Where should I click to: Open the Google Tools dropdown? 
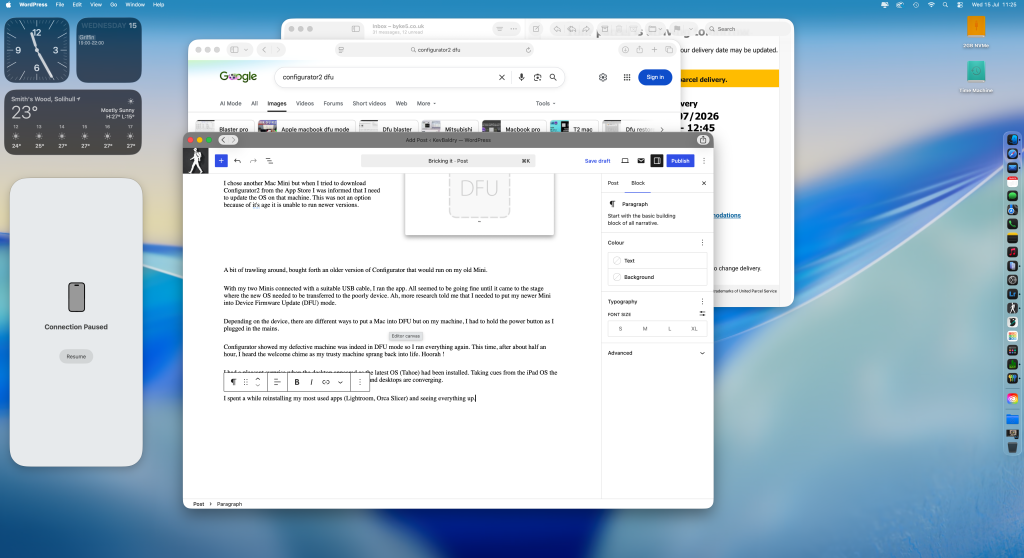click(x=545, y=103)
